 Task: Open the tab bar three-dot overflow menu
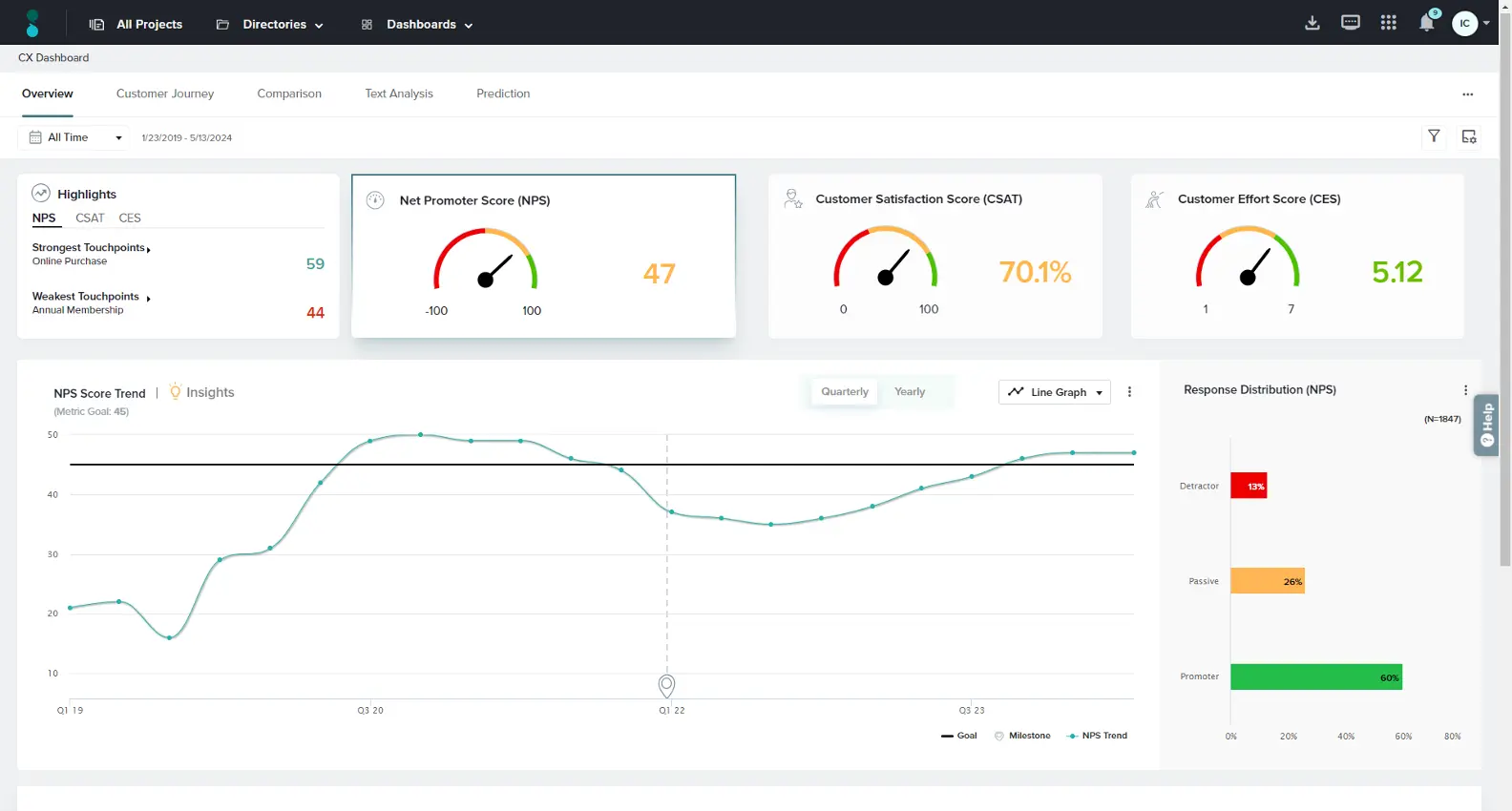coord(1468,94)
